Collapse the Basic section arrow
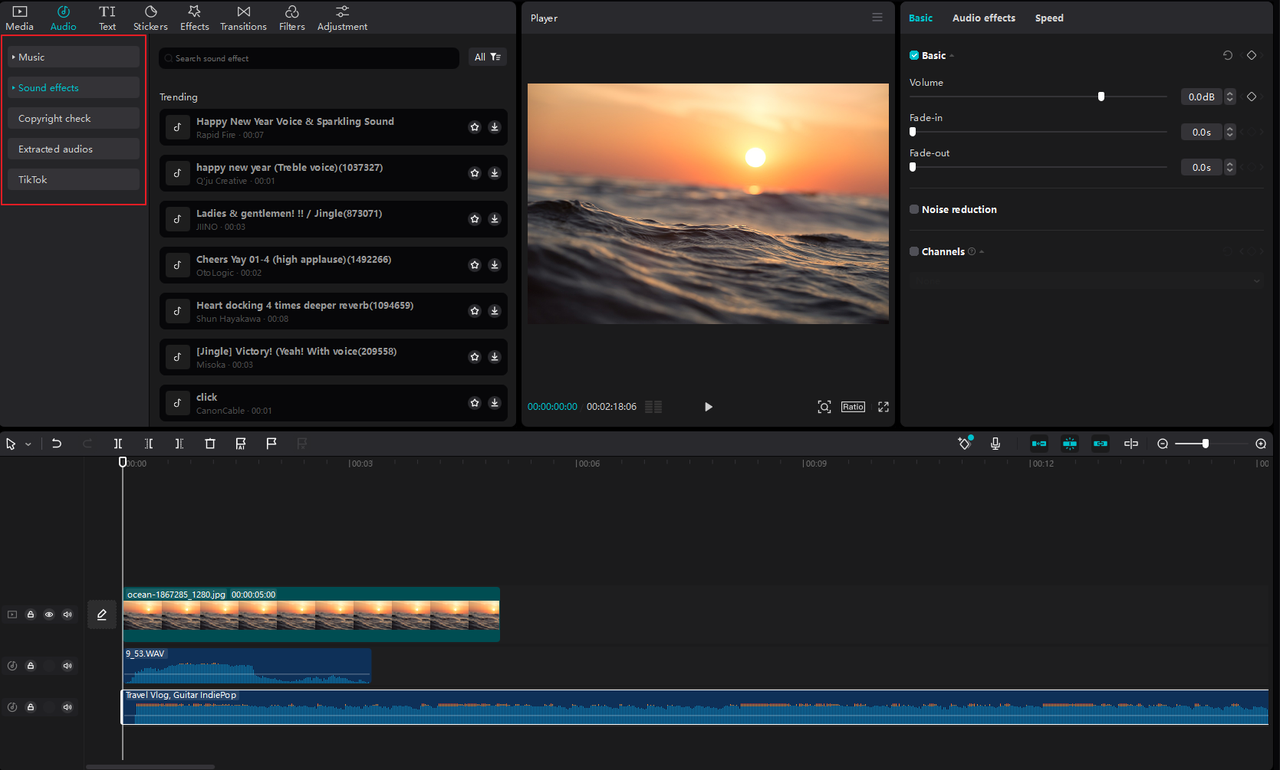1280x770 pixels. [952, 56]
